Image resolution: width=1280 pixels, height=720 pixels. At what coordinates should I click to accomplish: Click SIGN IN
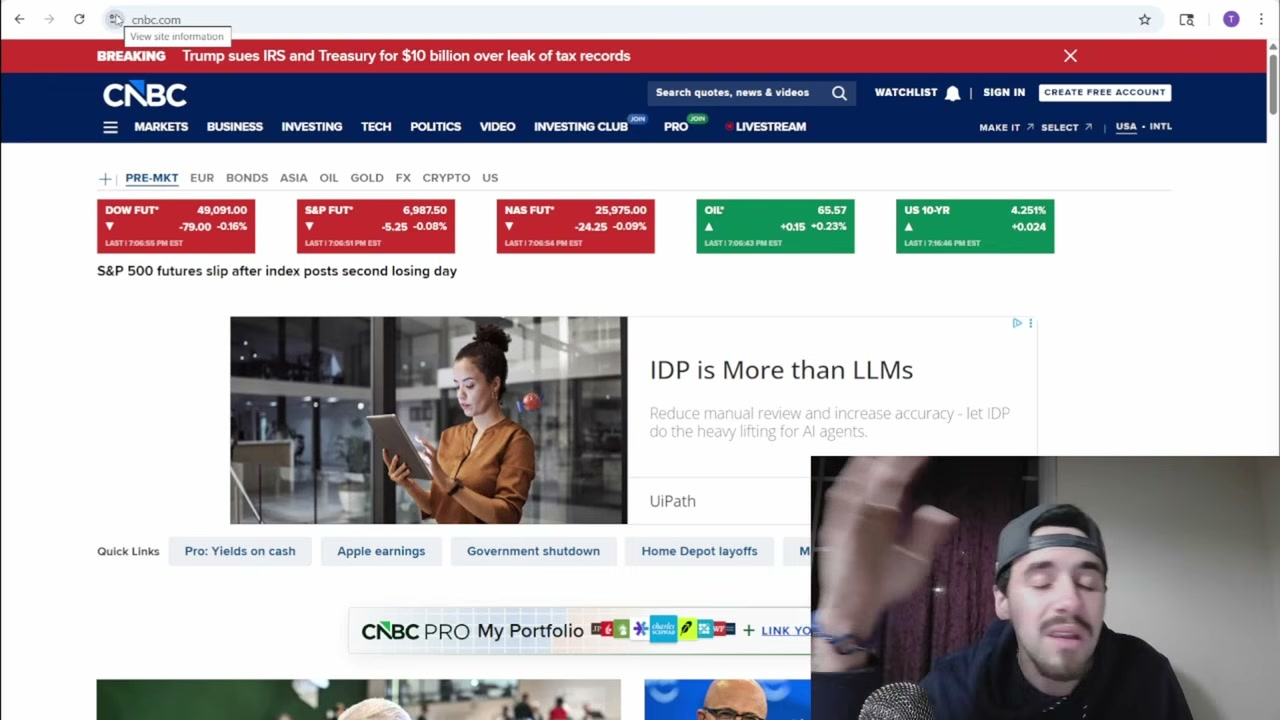tap(1004, 92)
